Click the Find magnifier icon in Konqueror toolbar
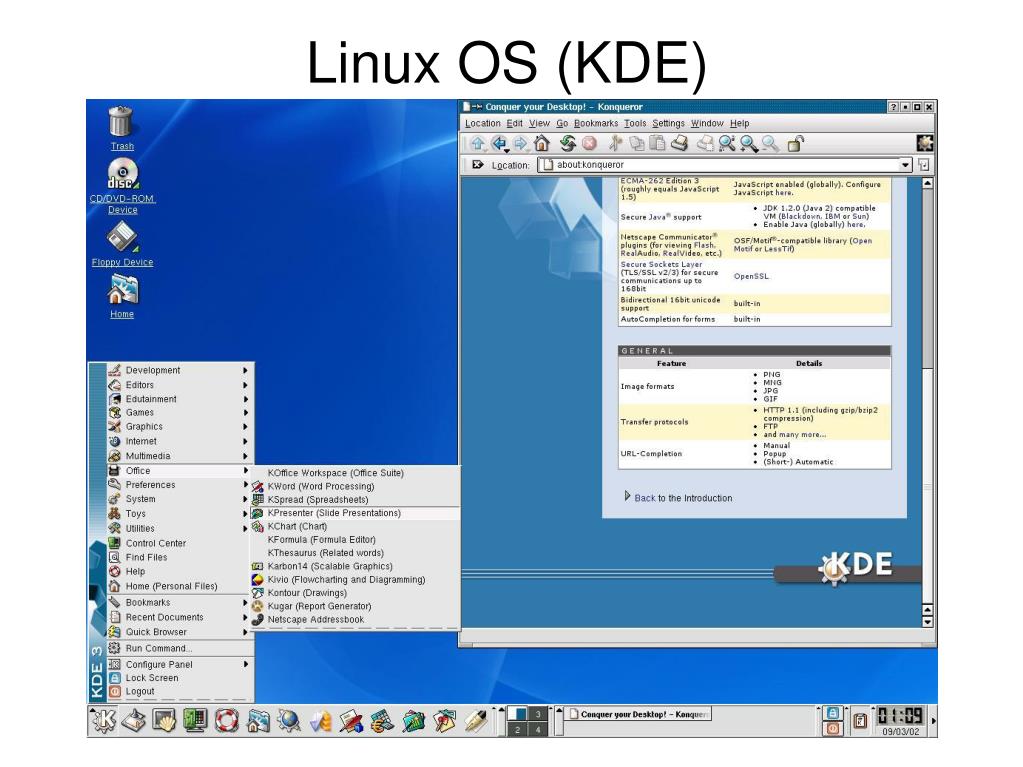The width and height of the screenshot is (1023, 767). [727, 143]
